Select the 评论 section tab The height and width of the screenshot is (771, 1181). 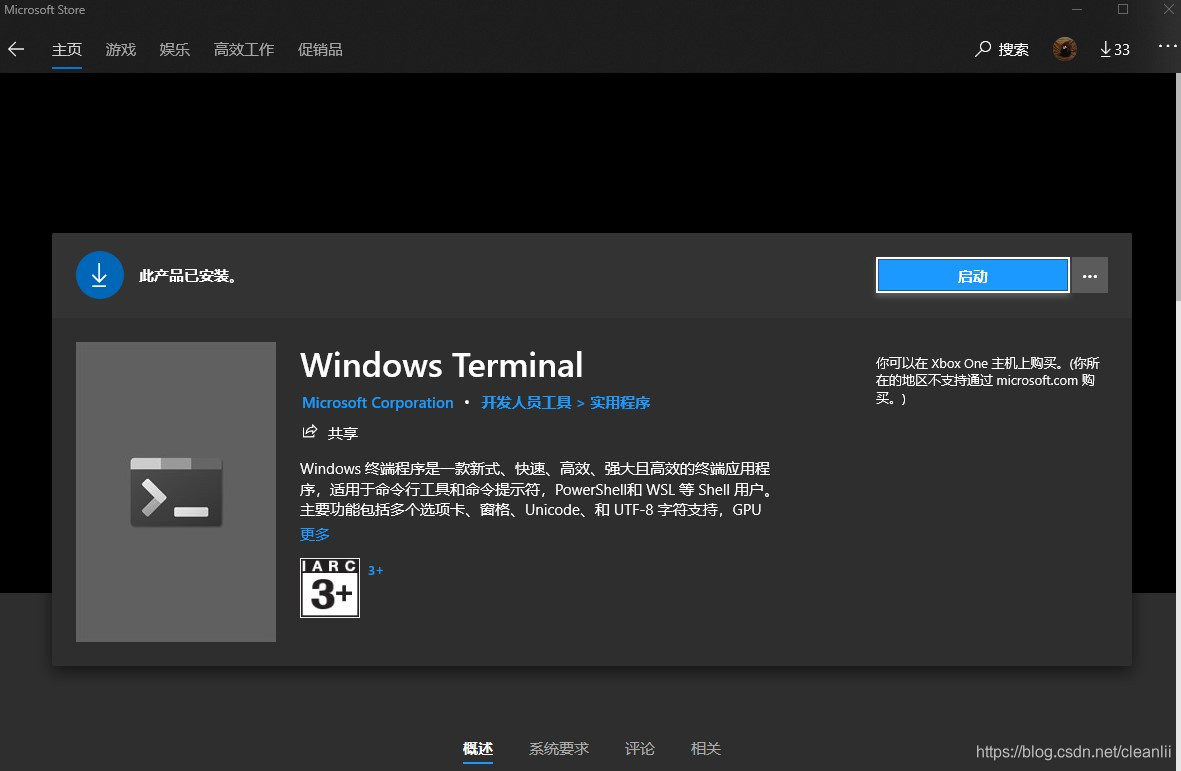[639, 748]
